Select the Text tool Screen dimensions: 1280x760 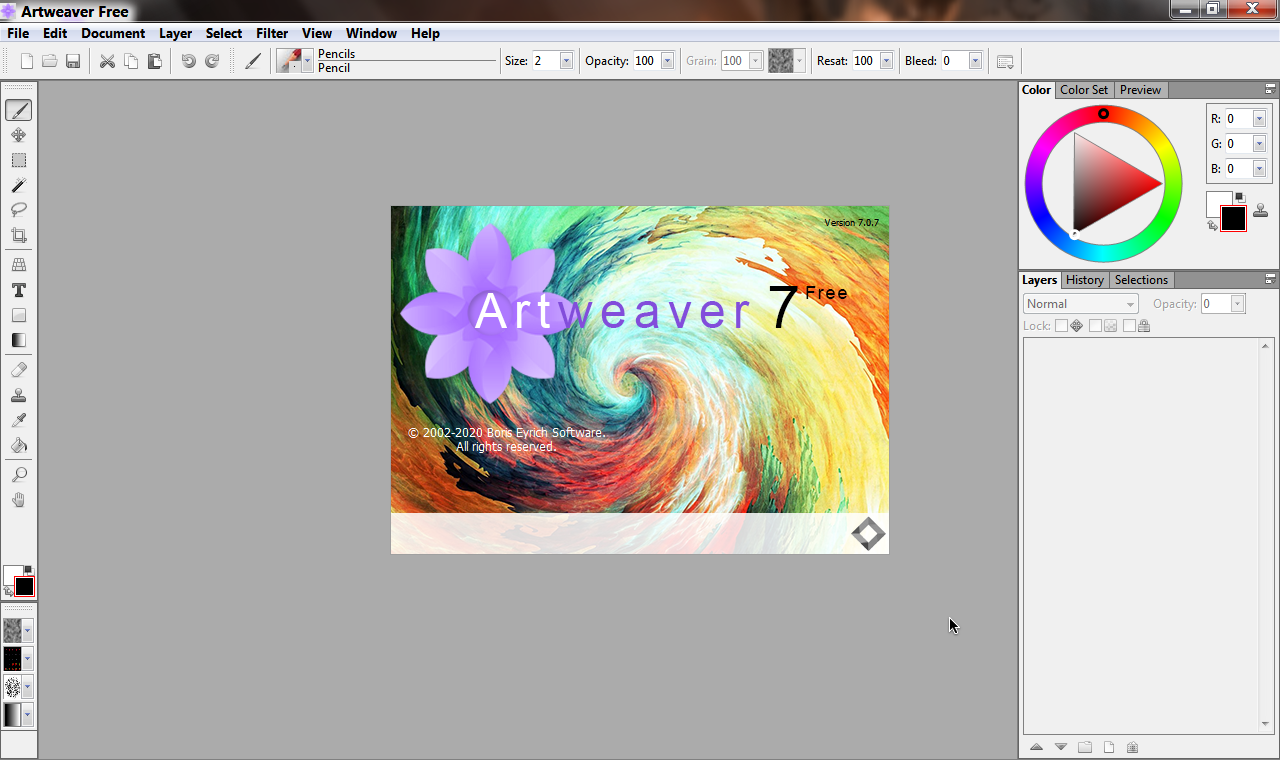18,290
